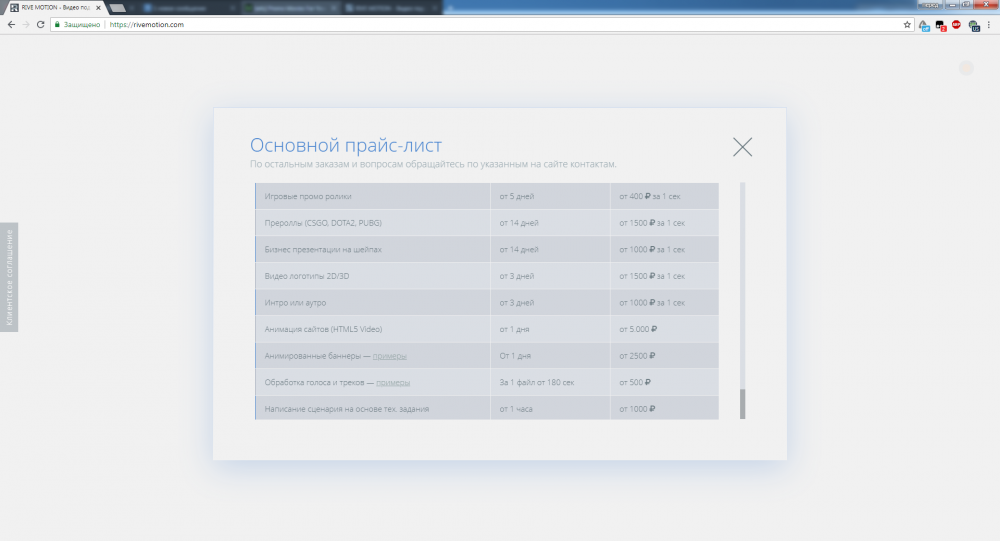Open a new tab with the blank tab button

tap(118, 7)
